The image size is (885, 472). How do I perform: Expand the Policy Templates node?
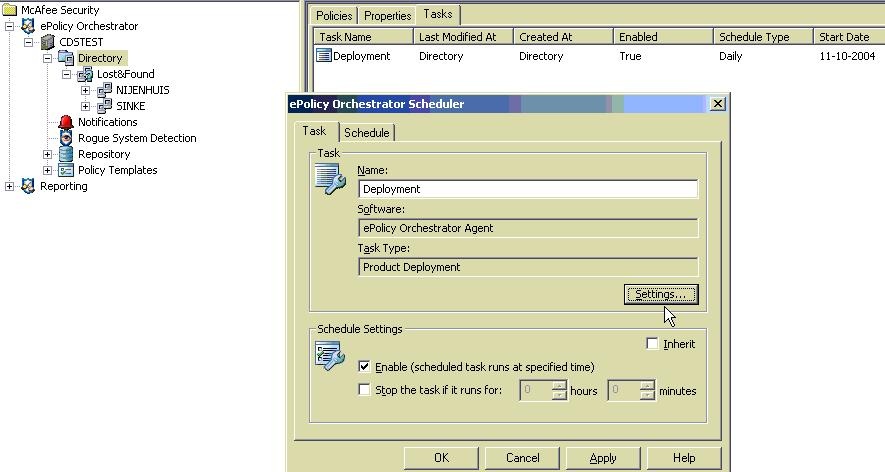point(47,170)
